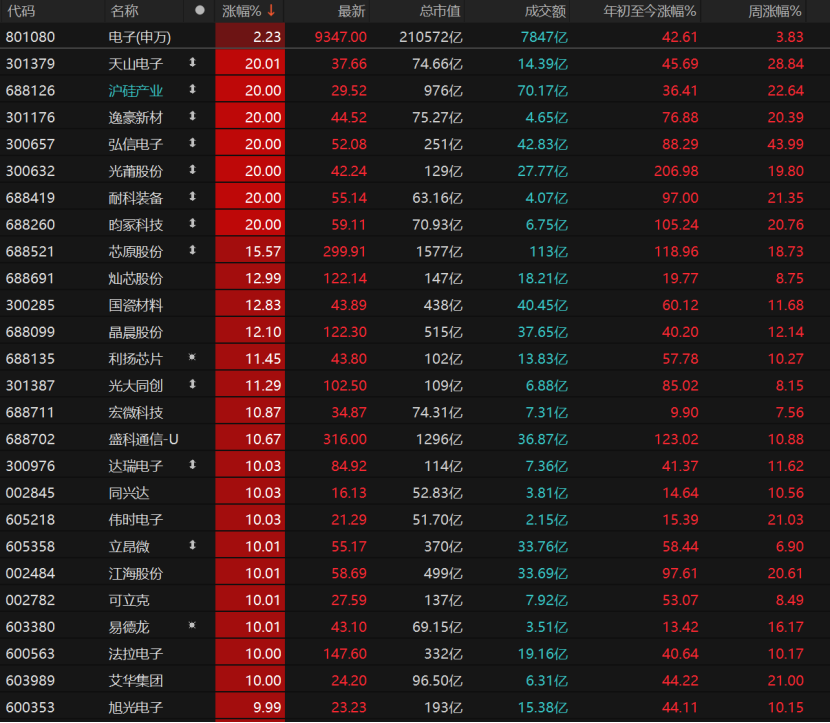
Task: Click the marker icon beside 达瑞电子
Action: (x=193, y=465)
